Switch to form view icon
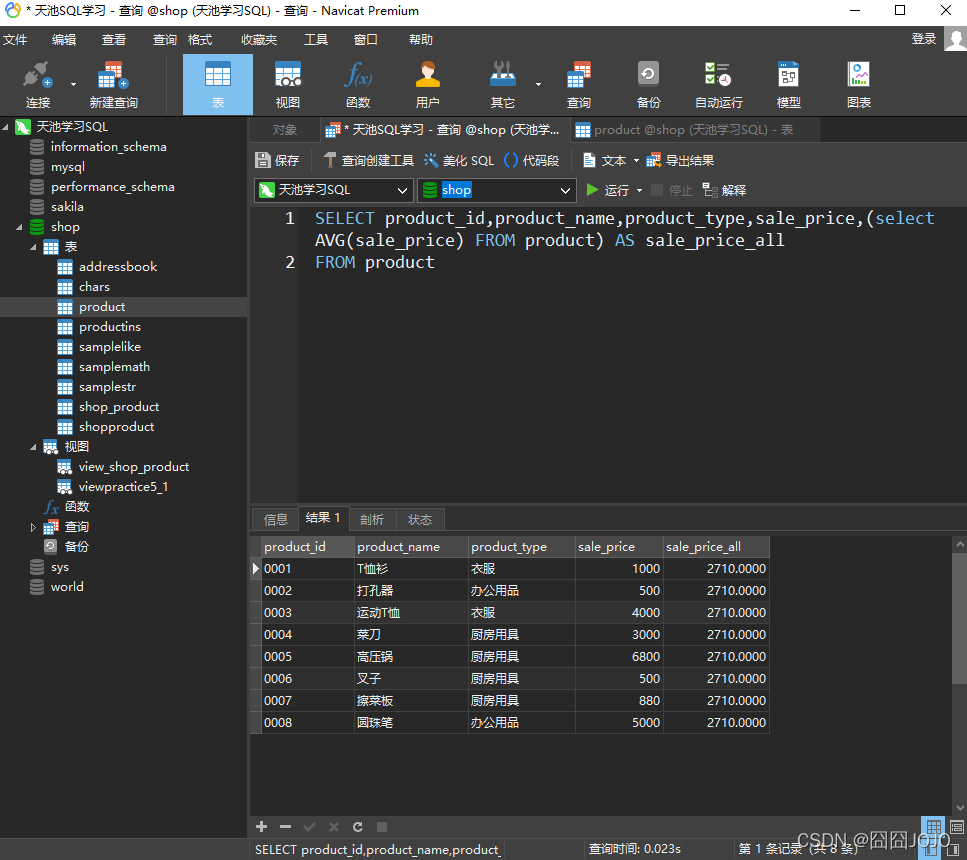Viewport: 967px width, 860px height. 957,827
